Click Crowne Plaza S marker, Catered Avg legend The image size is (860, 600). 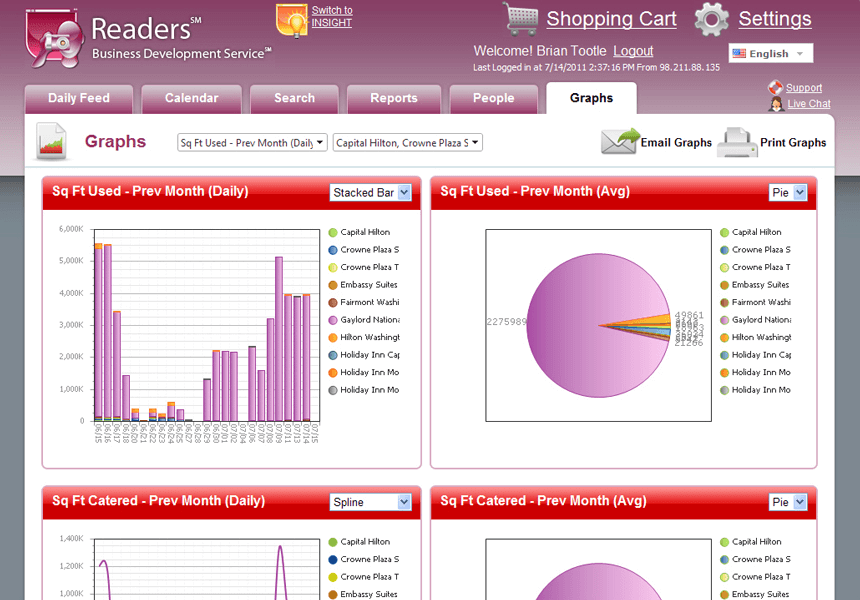(x=724, y=559)
